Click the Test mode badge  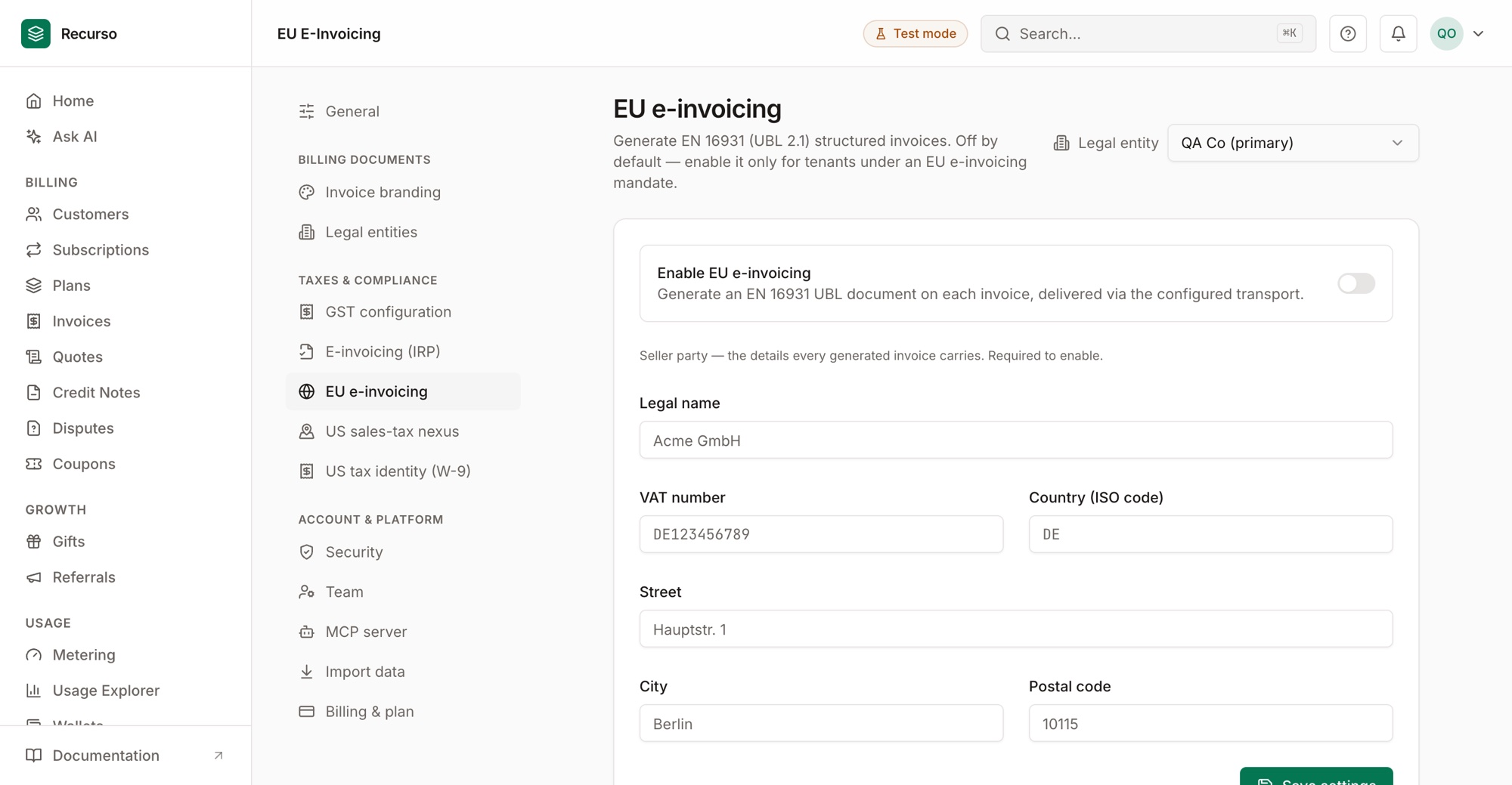tap(915, 33)
